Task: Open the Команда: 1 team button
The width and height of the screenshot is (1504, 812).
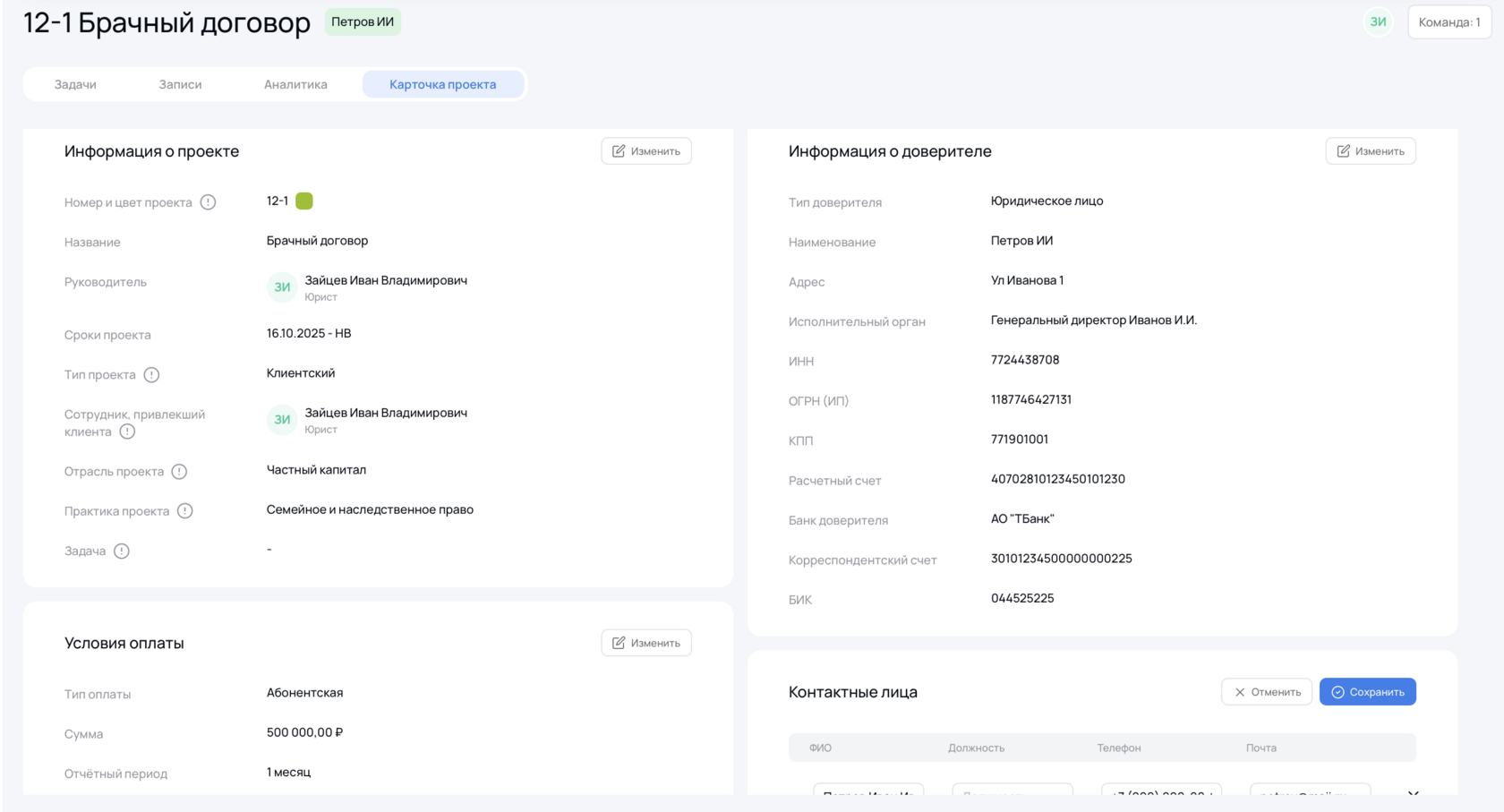Action: click(x=1448, y=22)
